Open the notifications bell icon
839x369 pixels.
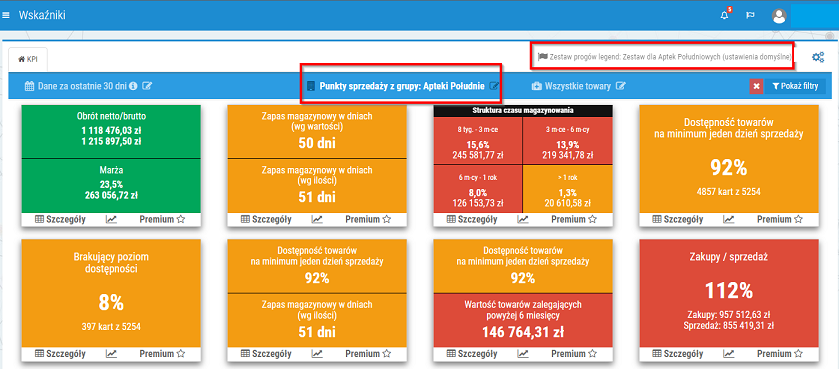725,16
